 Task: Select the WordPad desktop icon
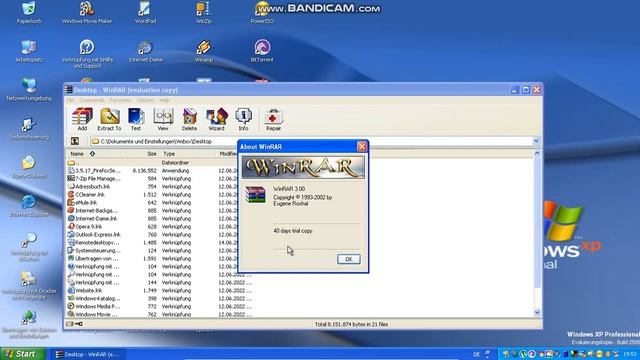(145, 13)
